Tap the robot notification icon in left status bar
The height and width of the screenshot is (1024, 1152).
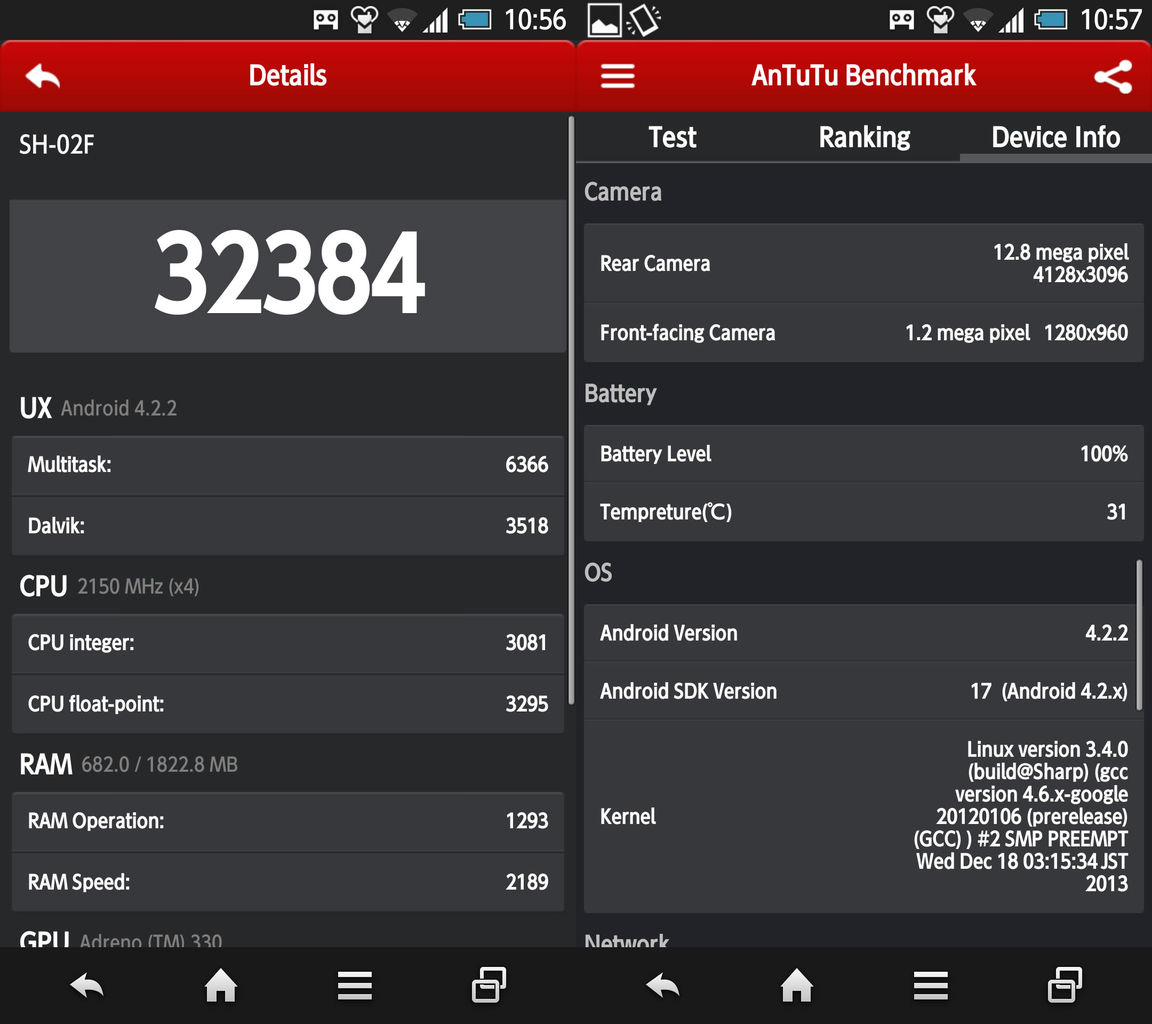(325, 20)
